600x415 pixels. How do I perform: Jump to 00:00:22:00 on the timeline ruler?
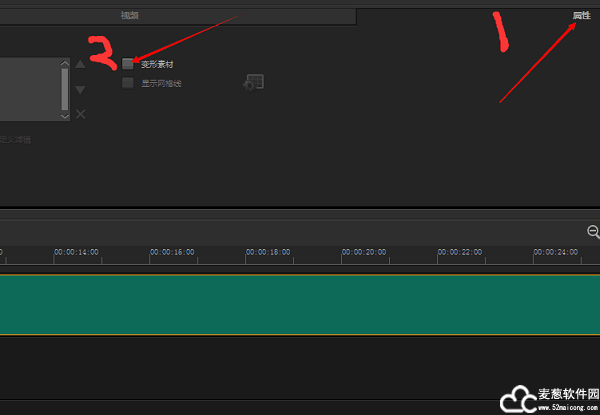(460, 252)
